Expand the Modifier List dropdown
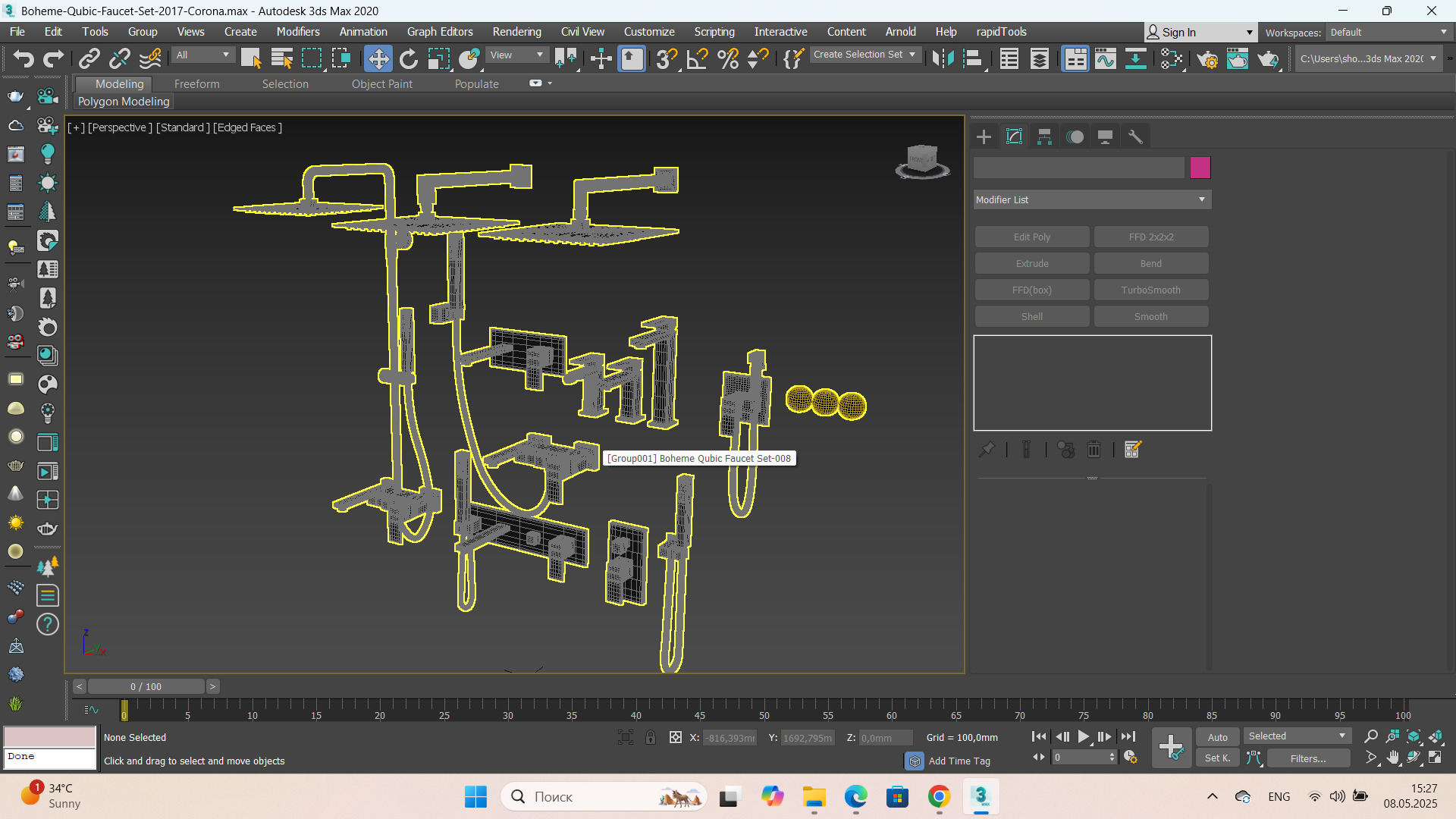Viewport: 1456px width, 819px height. pos(1092,199)
